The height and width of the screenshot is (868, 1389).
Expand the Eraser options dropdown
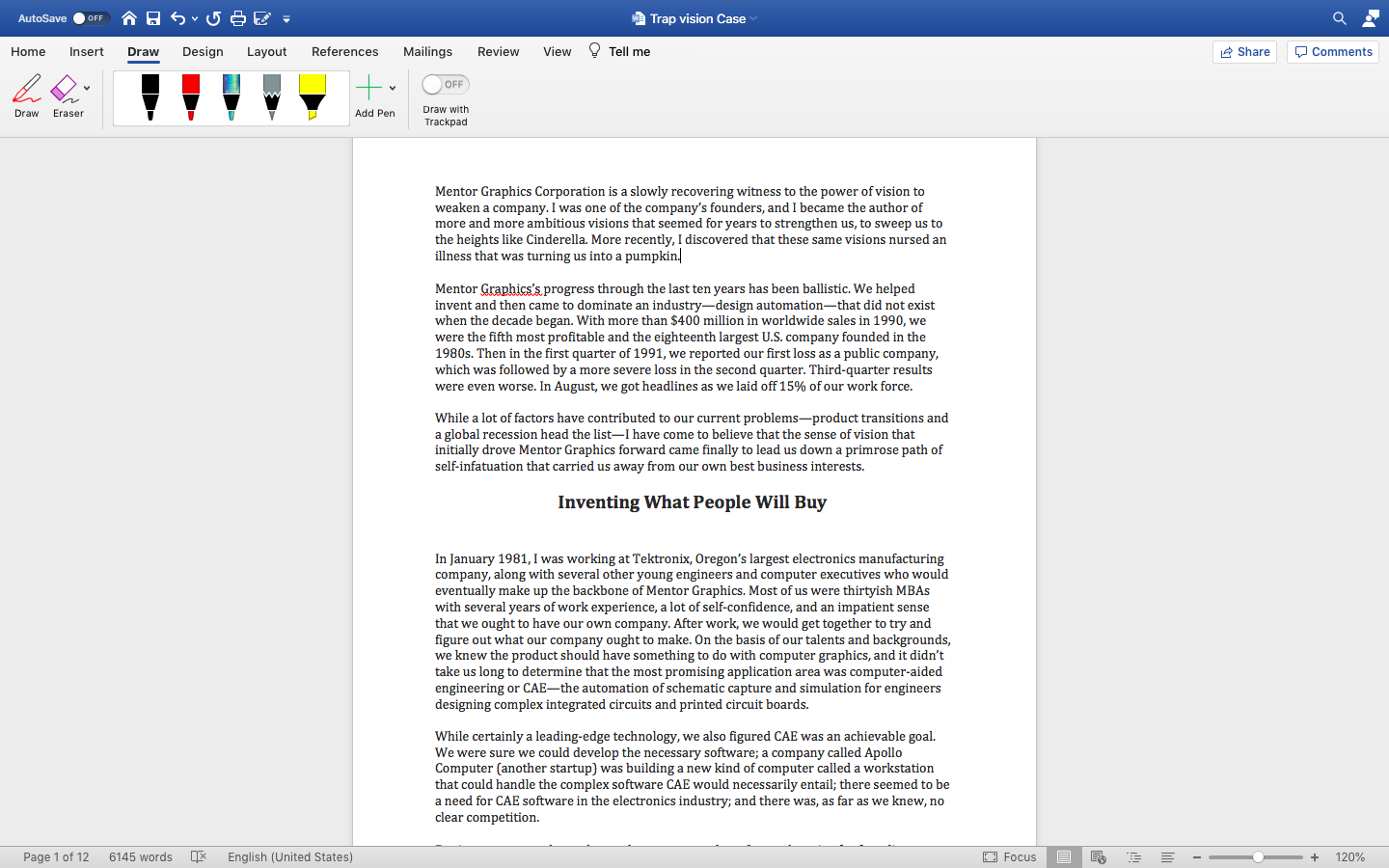pyautogui.click(x=87, y=88)
